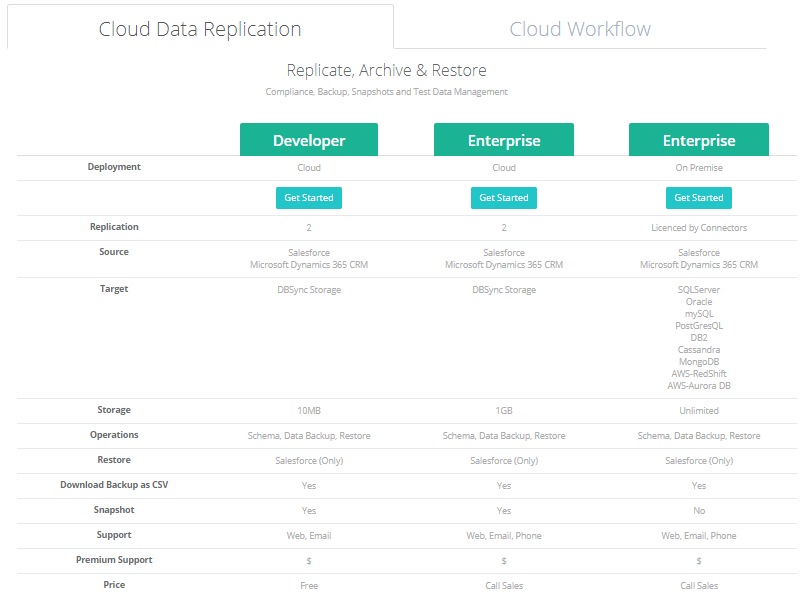Screen dimensions: 806x604
Task: Click MongoDB in the On Premise targets
Action: [x=699, y=362]
